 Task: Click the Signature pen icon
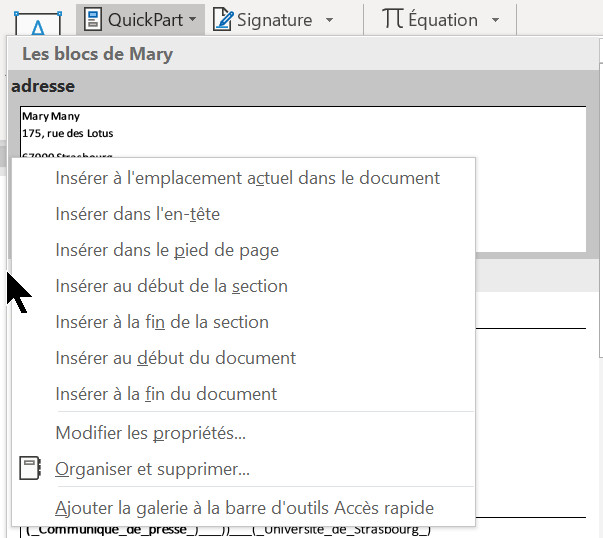click(222, 19)
